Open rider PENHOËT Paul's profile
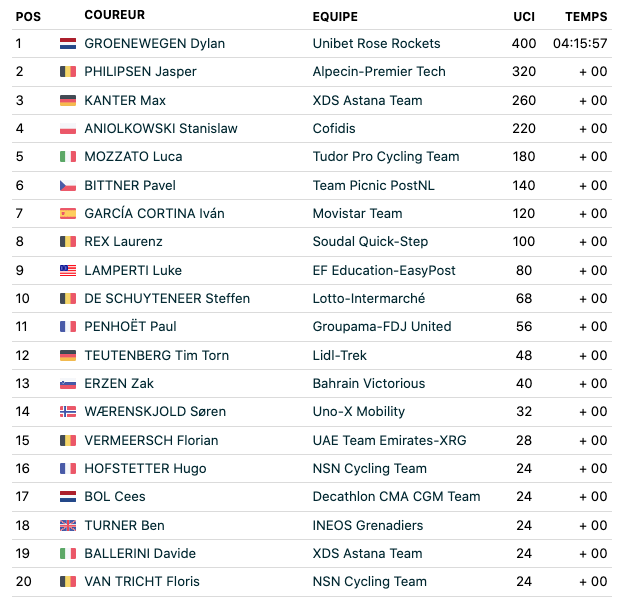This screenshot has width=622, height=597. (x=130, y=327)
